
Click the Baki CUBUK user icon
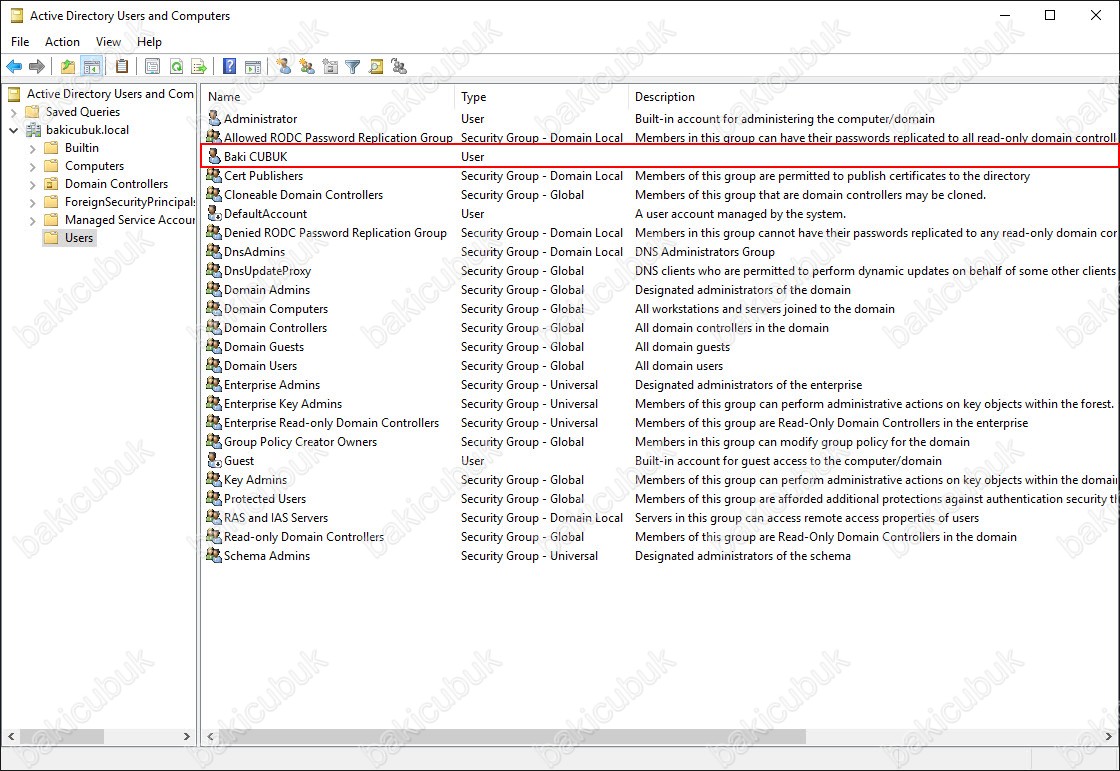[214, 156]
